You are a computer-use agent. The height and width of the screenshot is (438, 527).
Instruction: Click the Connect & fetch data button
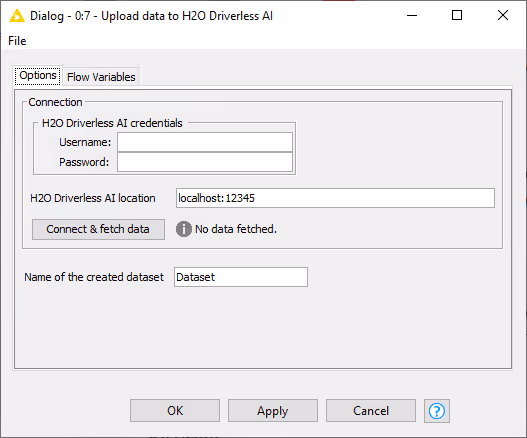[98, 229]
